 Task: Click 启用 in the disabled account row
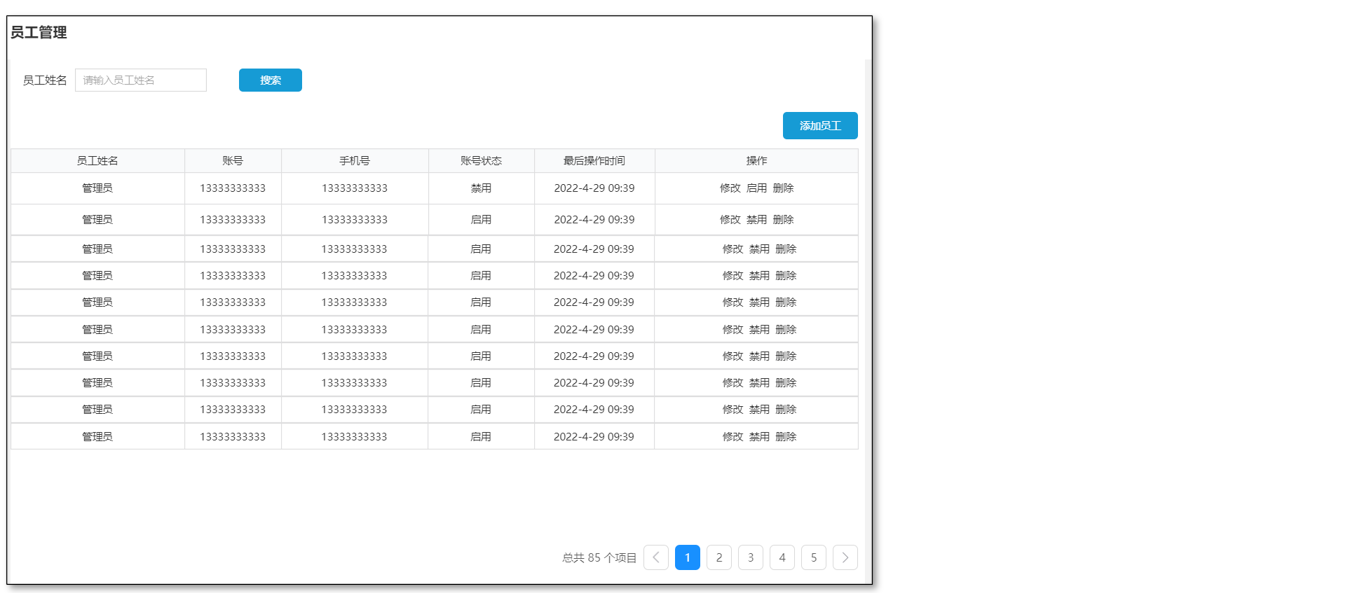[x=757, y=188]
